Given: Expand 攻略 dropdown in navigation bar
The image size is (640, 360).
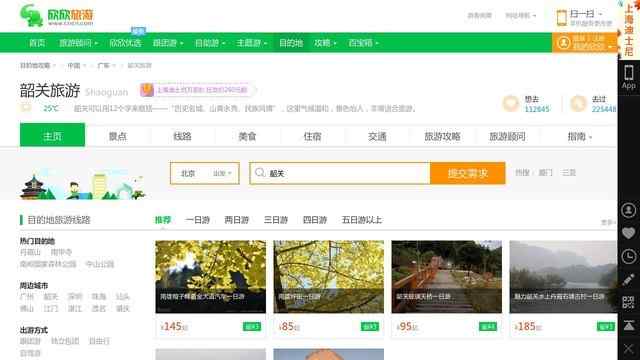Looking at the screenshot, I should click(x=325, y=43).
